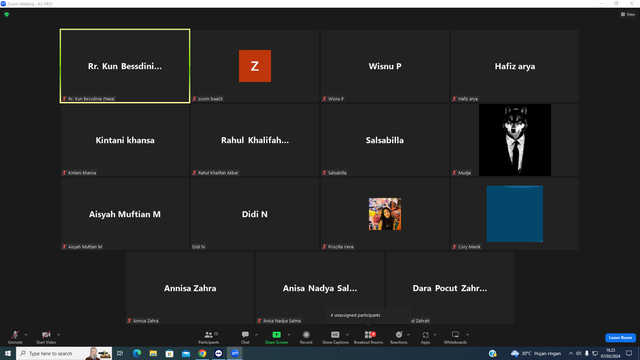The image size is (640, 360).
Task: Open the Apps icon
Action: pos(425,335)
